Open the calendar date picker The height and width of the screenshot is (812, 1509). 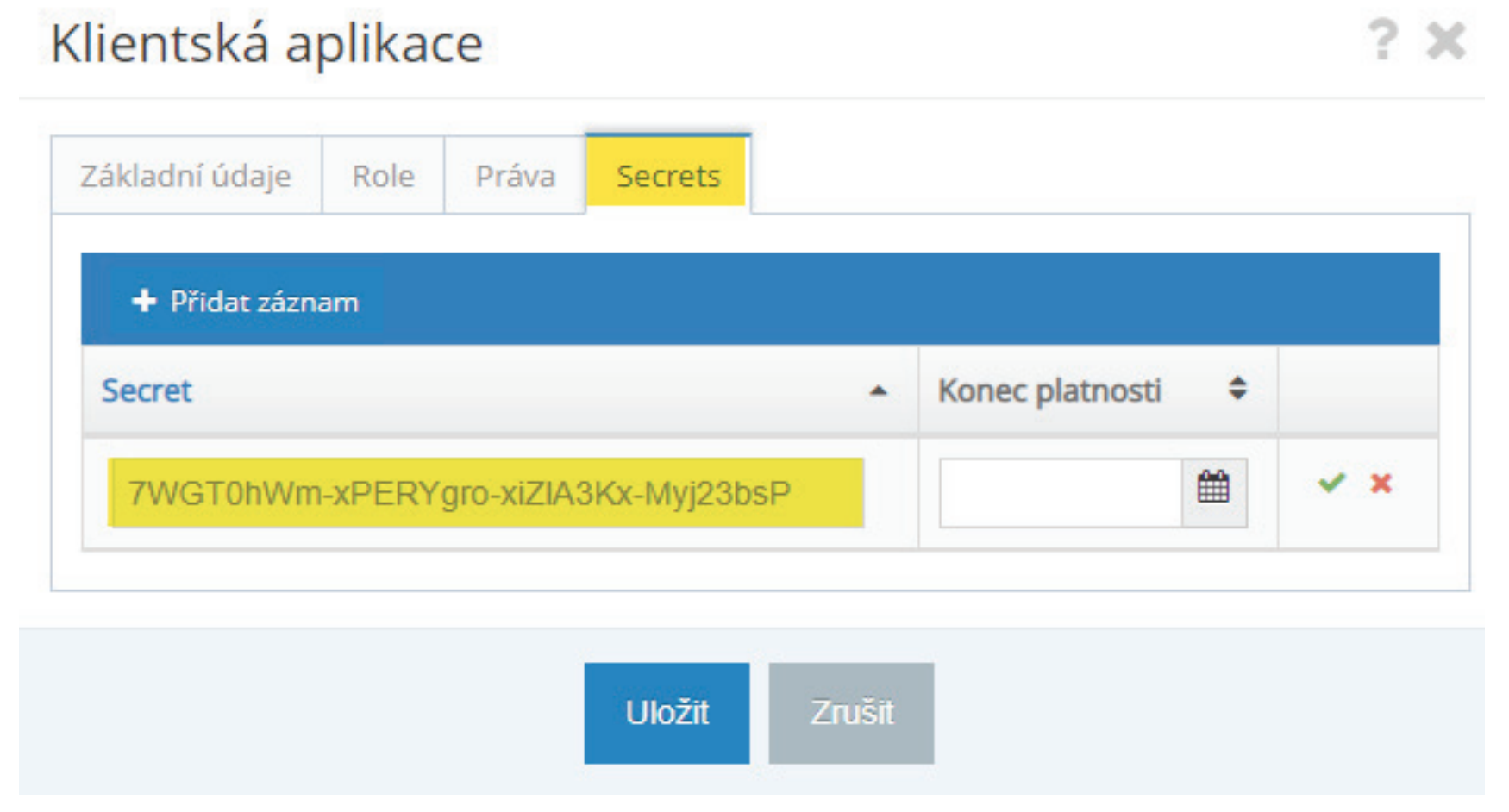click(x=1213, y=490)
